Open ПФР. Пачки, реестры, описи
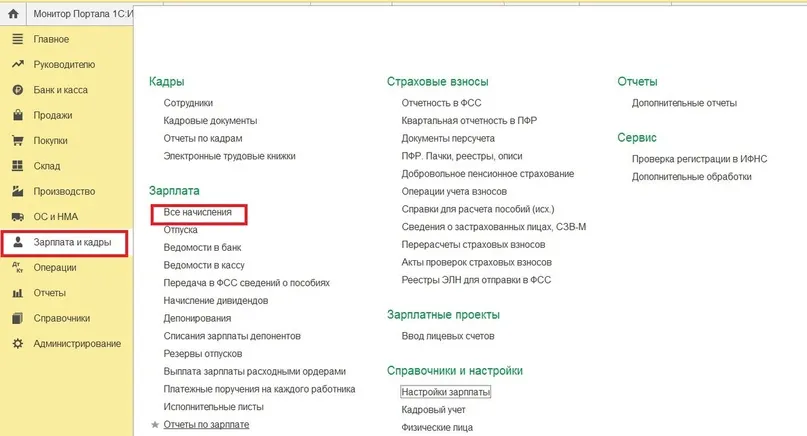 [462, 155]
